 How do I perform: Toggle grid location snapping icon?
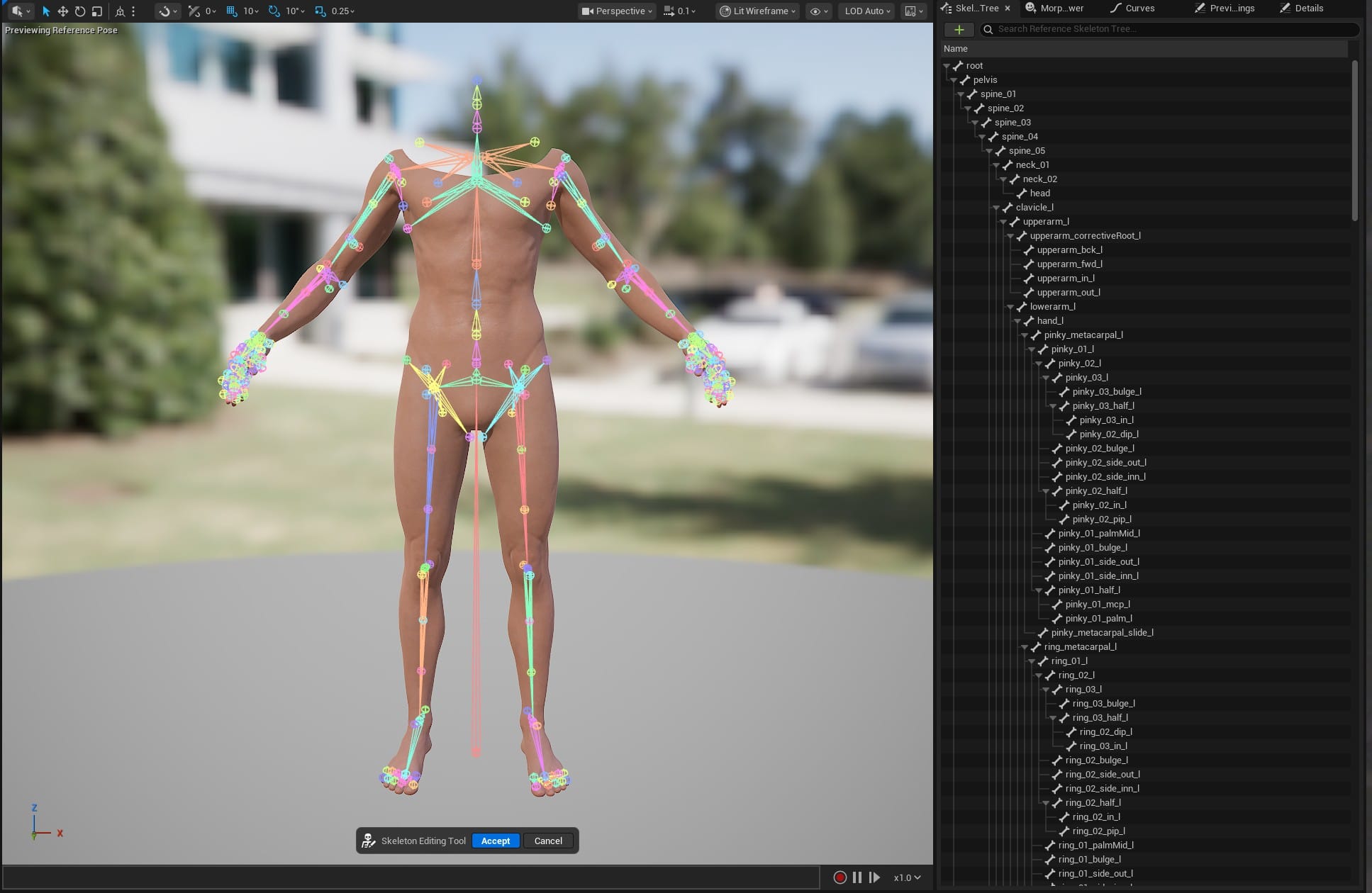232,11
